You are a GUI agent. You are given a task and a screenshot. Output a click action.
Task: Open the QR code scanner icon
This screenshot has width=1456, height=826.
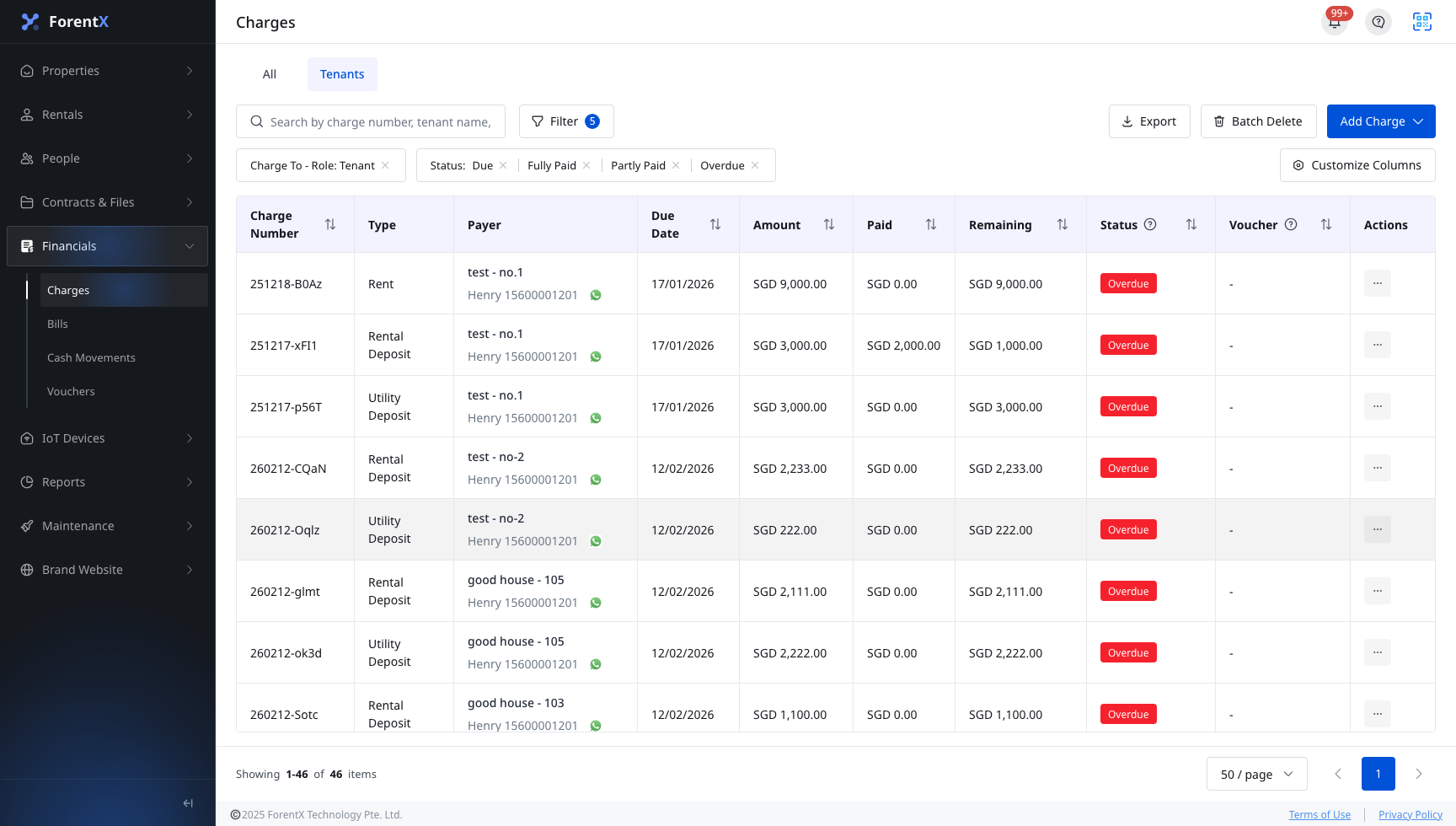[x=1422, y=22]
